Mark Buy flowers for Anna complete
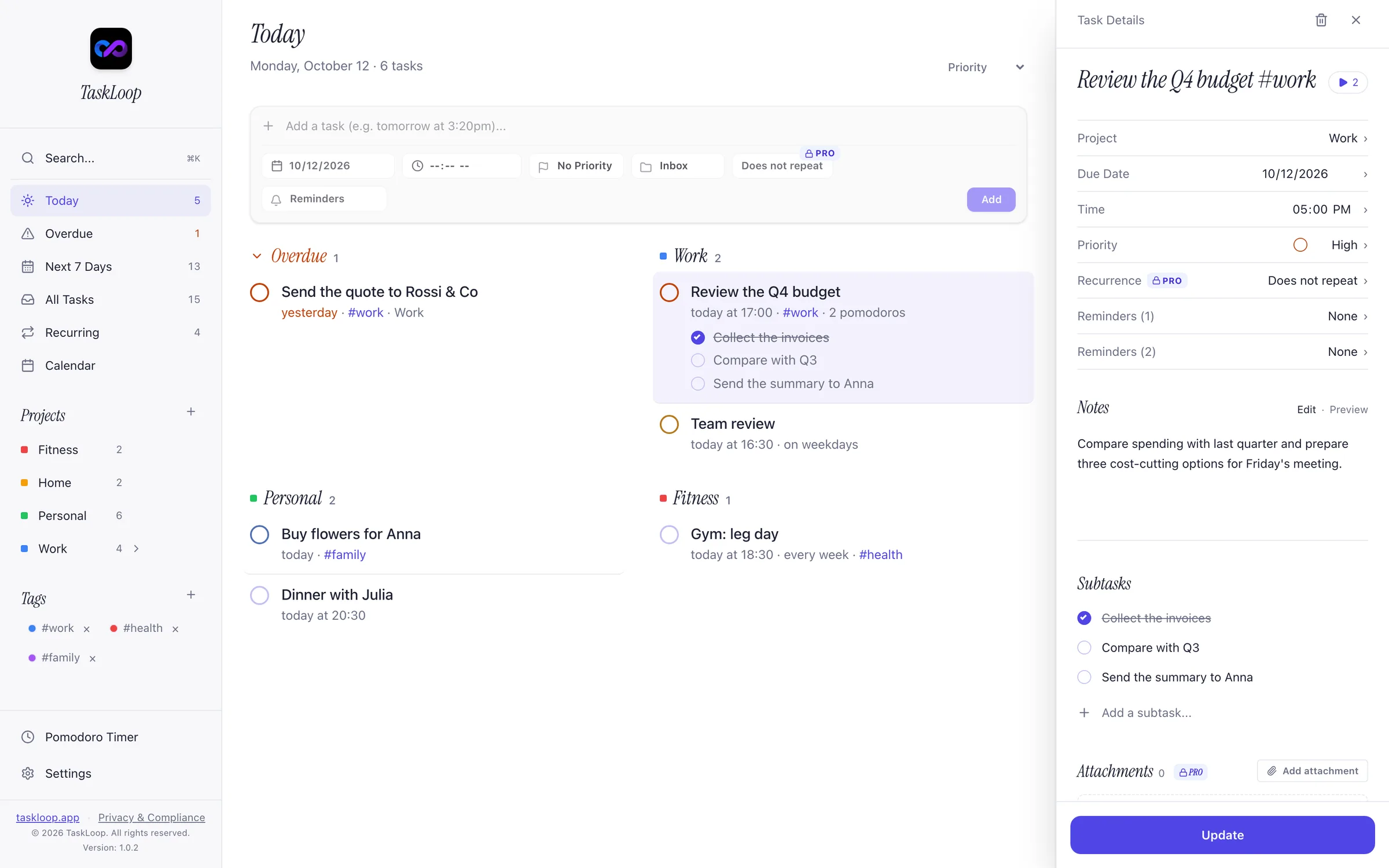 [259, 534]
